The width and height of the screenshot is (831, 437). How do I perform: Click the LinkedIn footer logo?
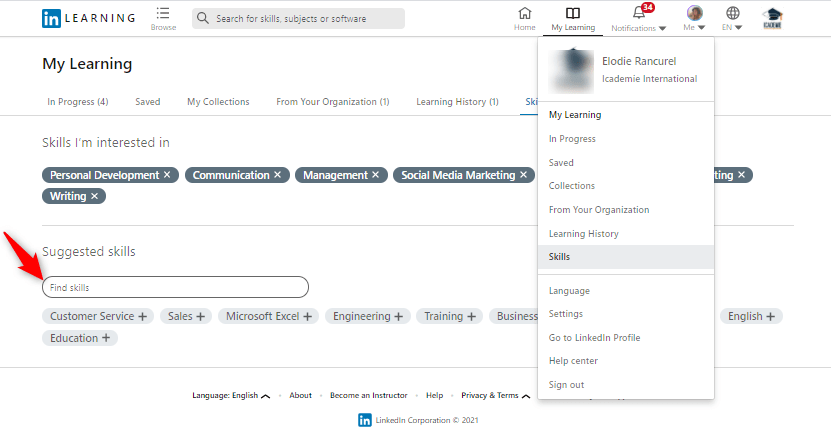pyautogui.click(x=365, y=420)
